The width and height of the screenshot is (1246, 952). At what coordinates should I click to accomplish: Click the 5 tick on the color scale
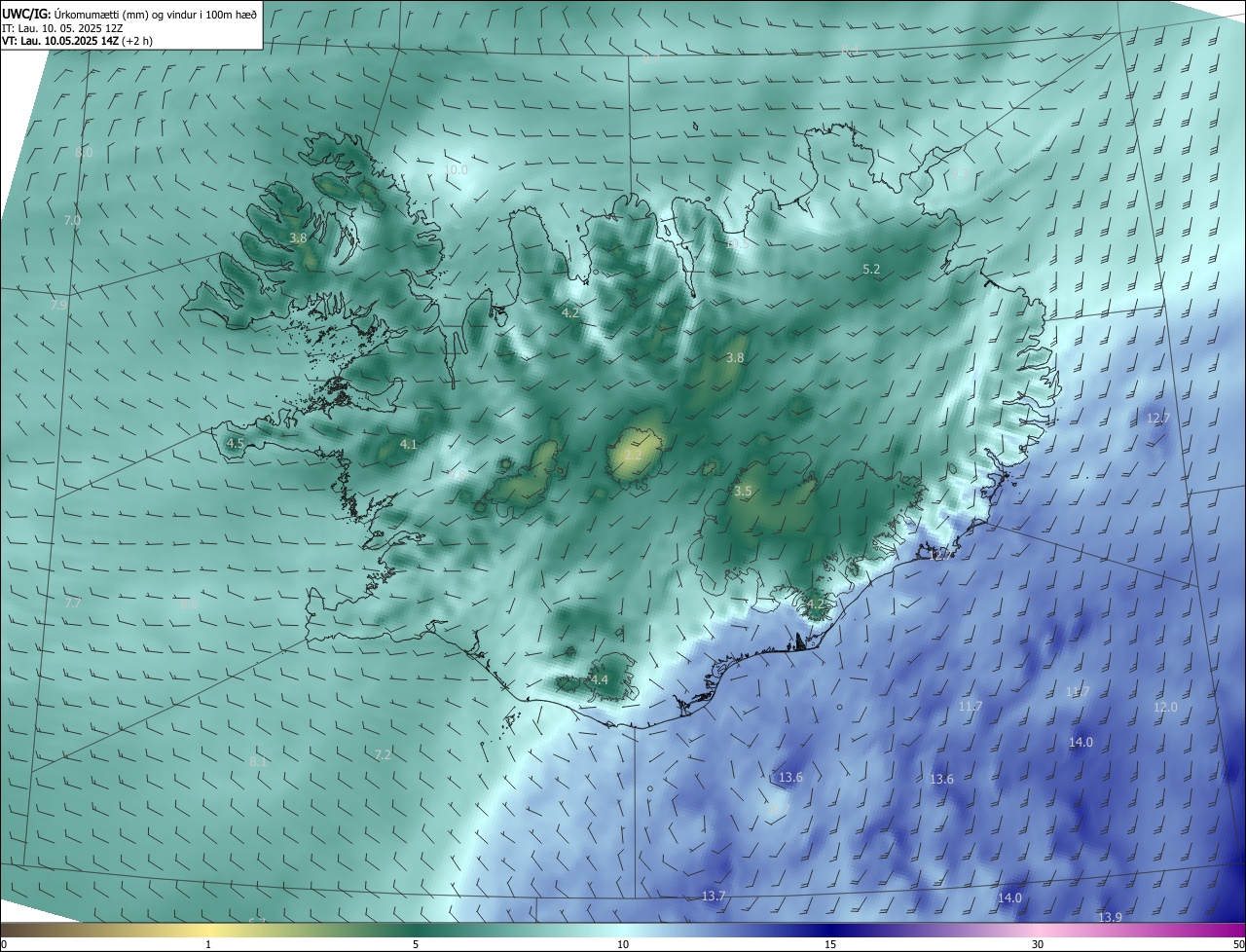point(416,944)
